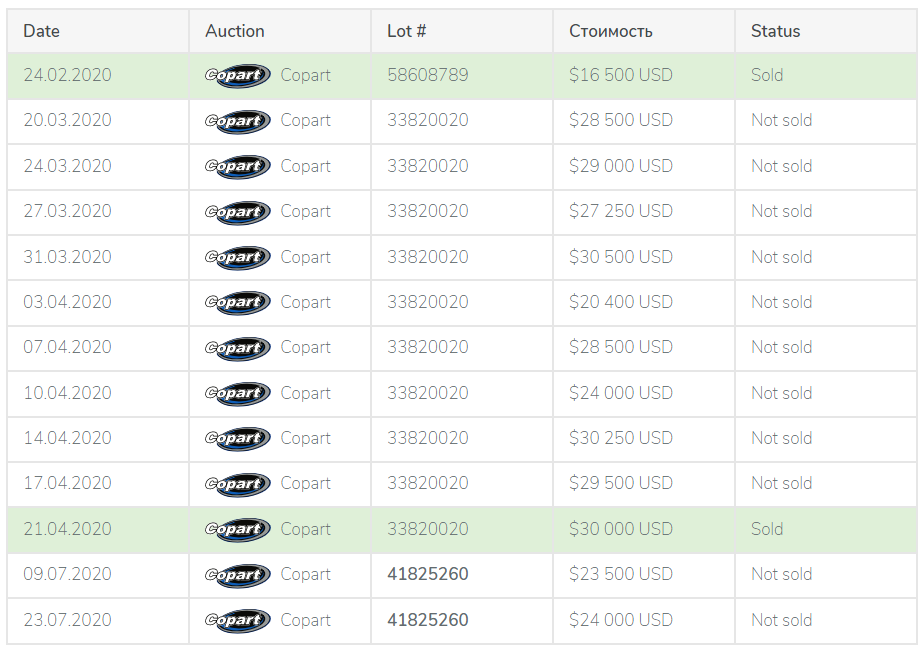Click the Copart logo in the 24.02.2020 row

click(x=237, y=75)
